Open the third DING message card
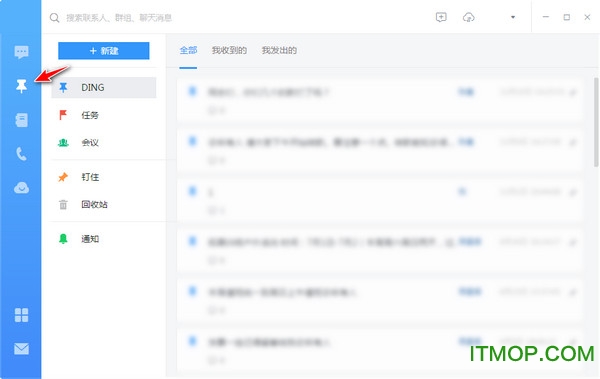Image resolution: width=600 pixels, height=379 pixels. coord(379,200)
